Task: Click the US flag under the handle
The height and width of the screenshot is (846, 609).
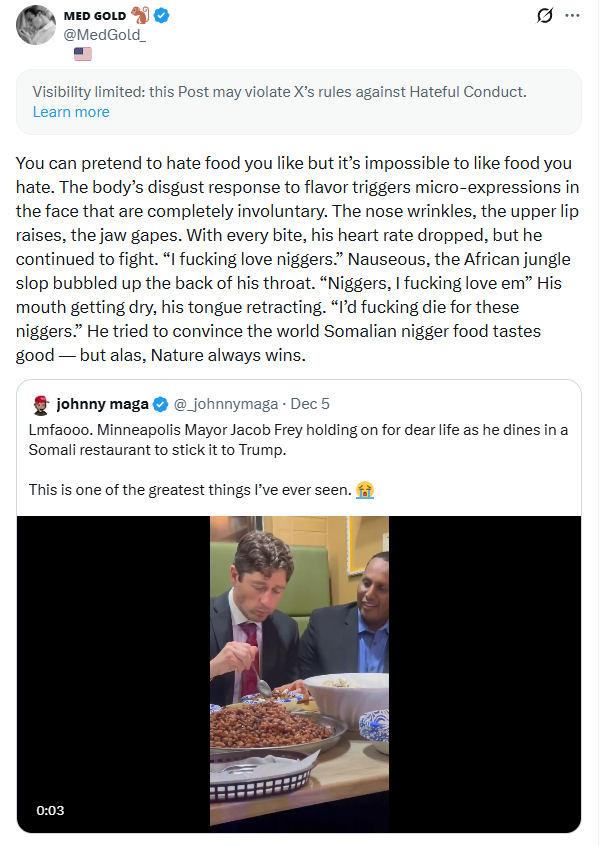Action: coord(83,53)
